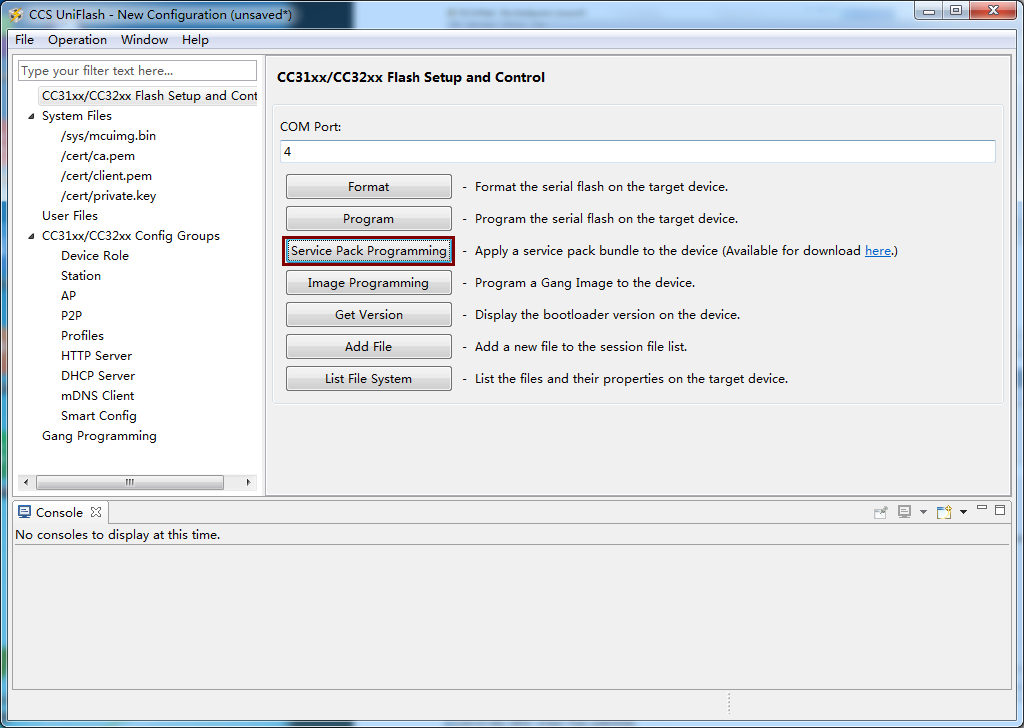Click the Get Version button
This screenshot has height=728, width=1024.
(x=368, y=315)
